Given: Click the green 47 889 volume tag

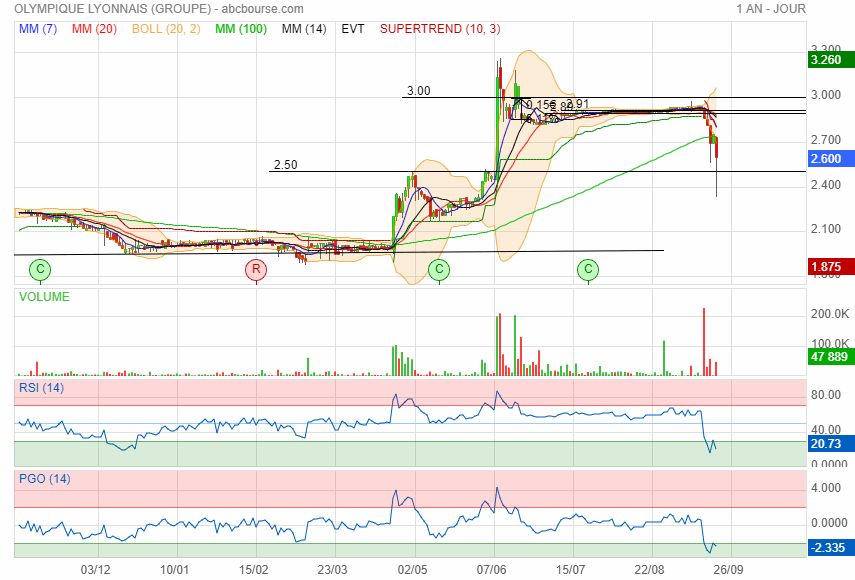Looking at the screenshot, I should pos(830,357).
